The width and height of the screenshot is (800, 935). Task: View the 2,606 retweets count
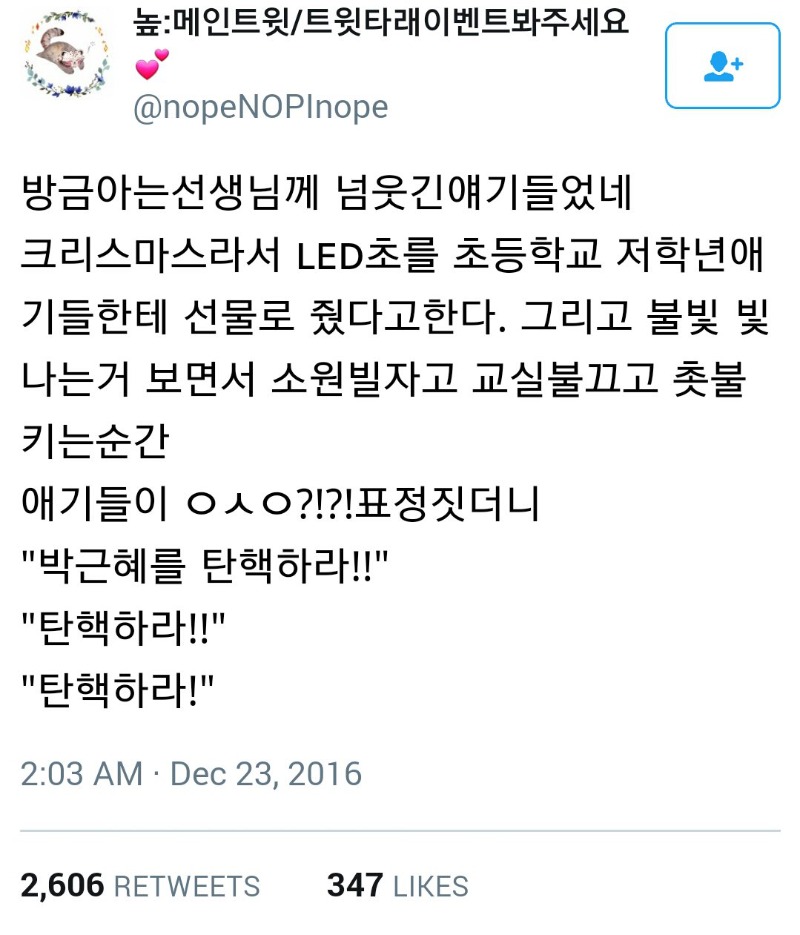point(62,885)
